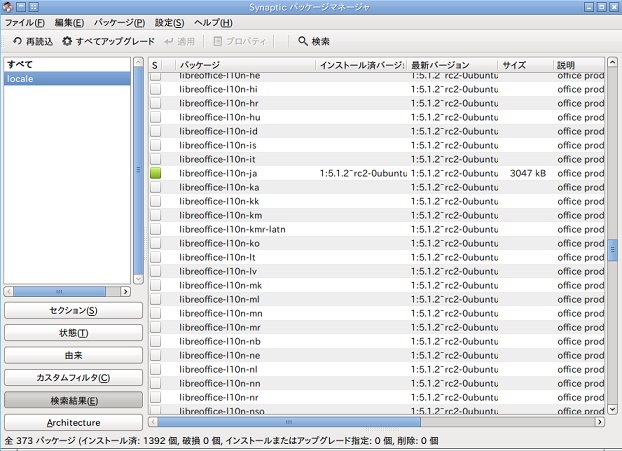Click the Properties (プロパティ) toolbar icon
Image resolution: width=622 pixels, height=451 pixels.
click(x=217, y=41)
